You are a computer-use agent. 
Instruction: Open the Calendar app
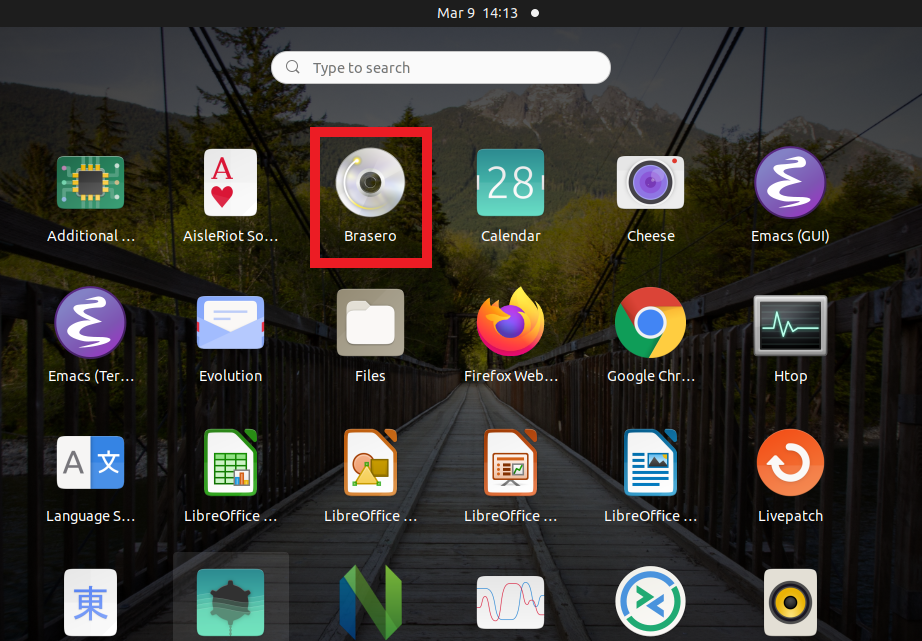pos(510,183)
